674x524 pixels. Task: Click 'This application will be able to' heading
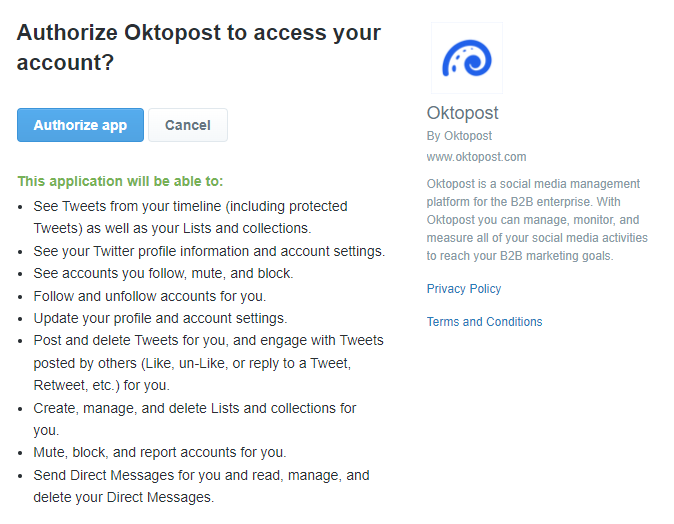[x=120, y=181]
